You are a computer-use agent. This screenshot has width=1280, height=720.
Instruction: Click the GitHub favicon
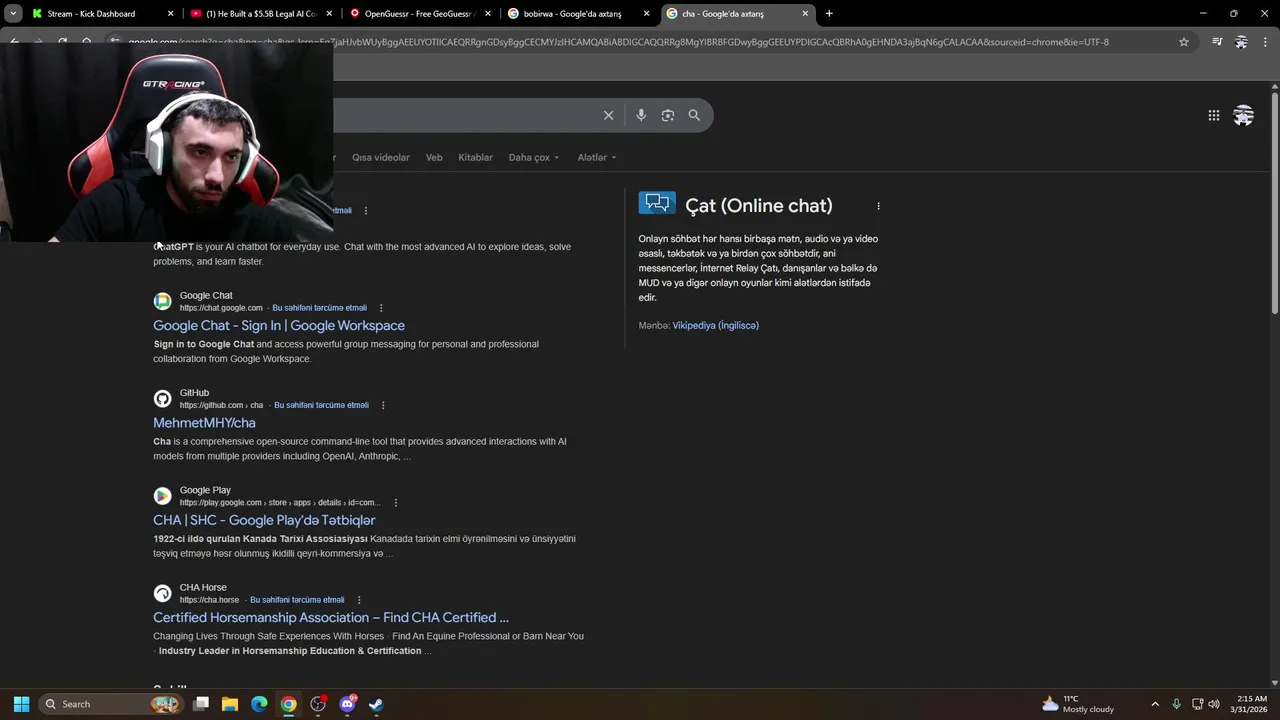click(x=162, y=399)
